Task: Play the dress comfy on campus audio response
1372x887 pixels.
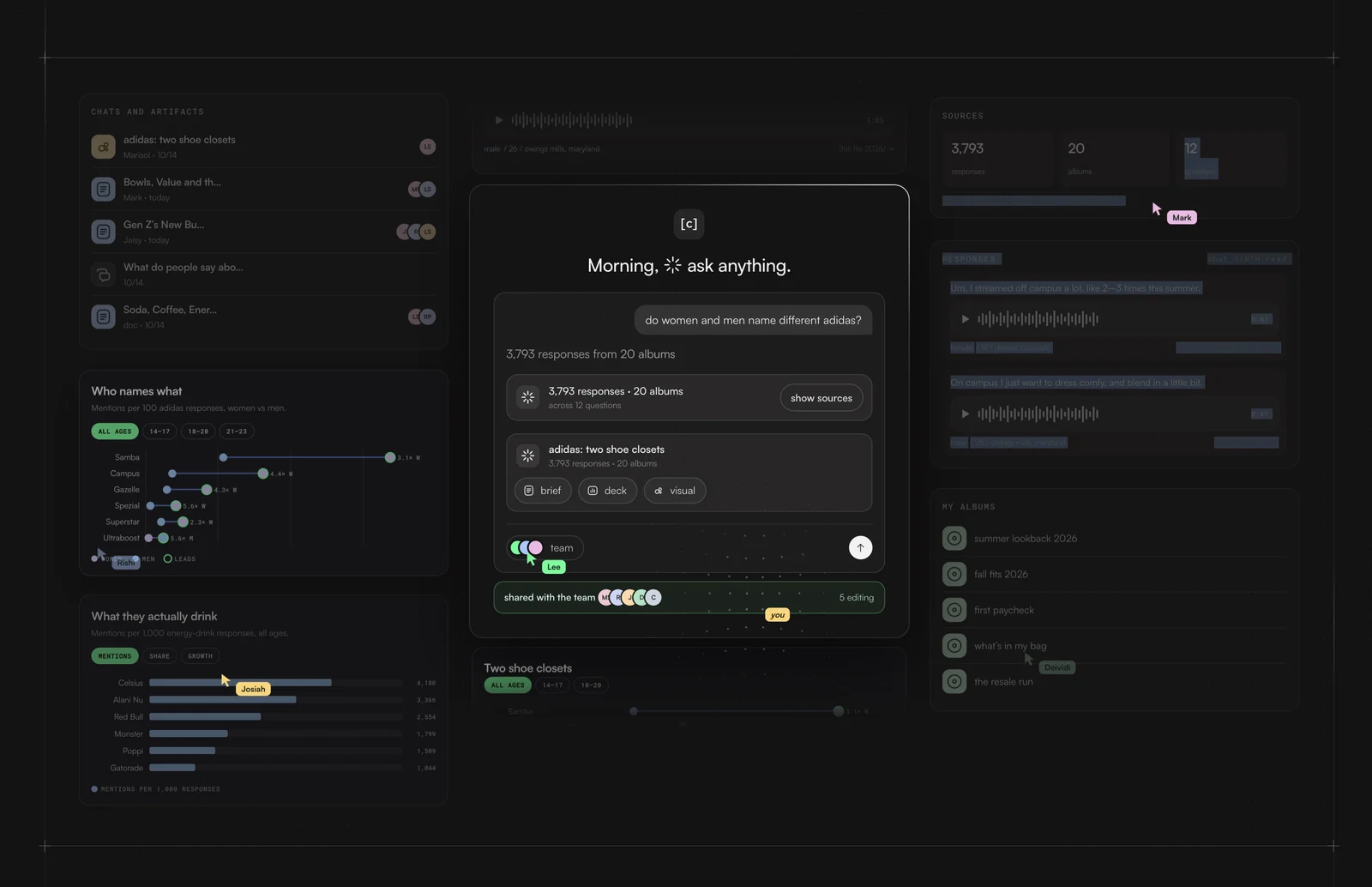Action: (x=965, y=413)
